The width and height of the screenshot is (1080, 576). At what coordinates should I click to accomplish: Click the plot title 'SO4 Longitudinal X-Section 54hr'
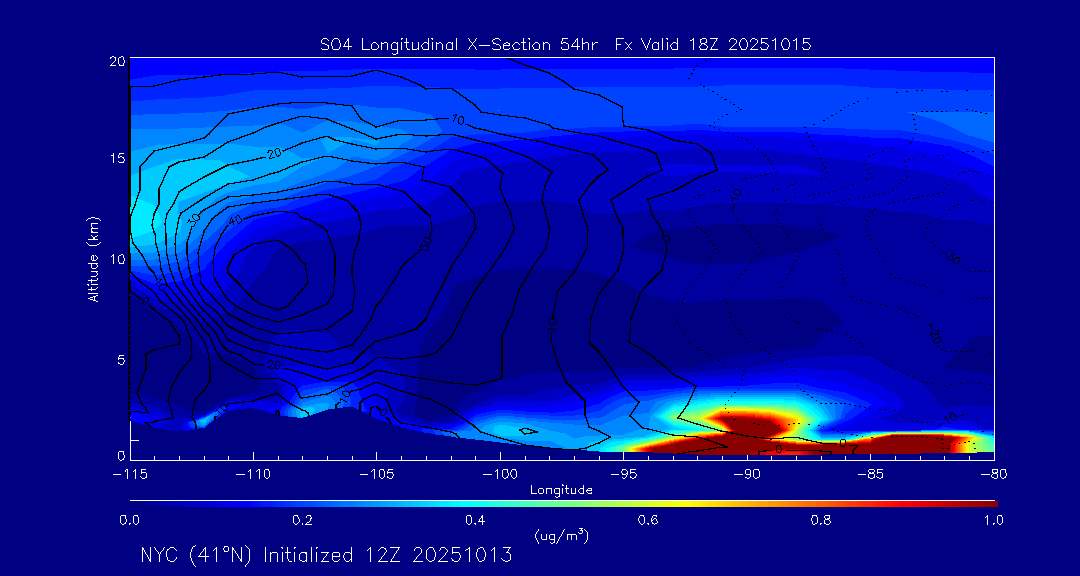[461, 45]
